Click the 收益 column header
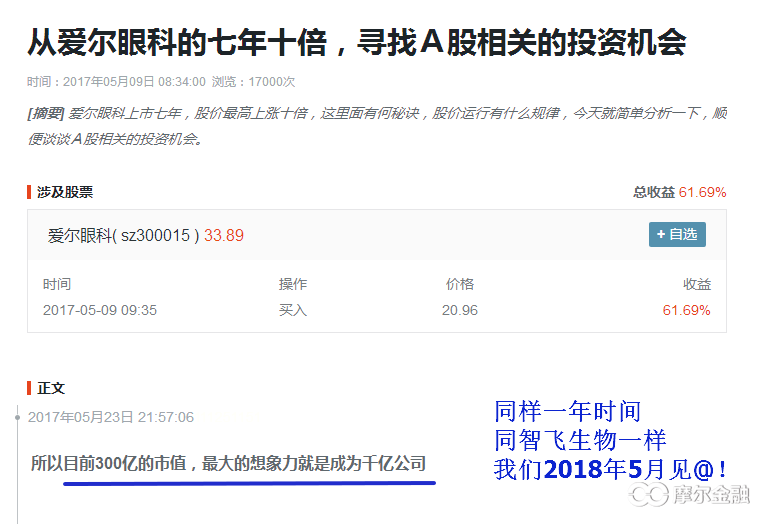The width and height of the screenshot is (765, 524). point(697,284)
